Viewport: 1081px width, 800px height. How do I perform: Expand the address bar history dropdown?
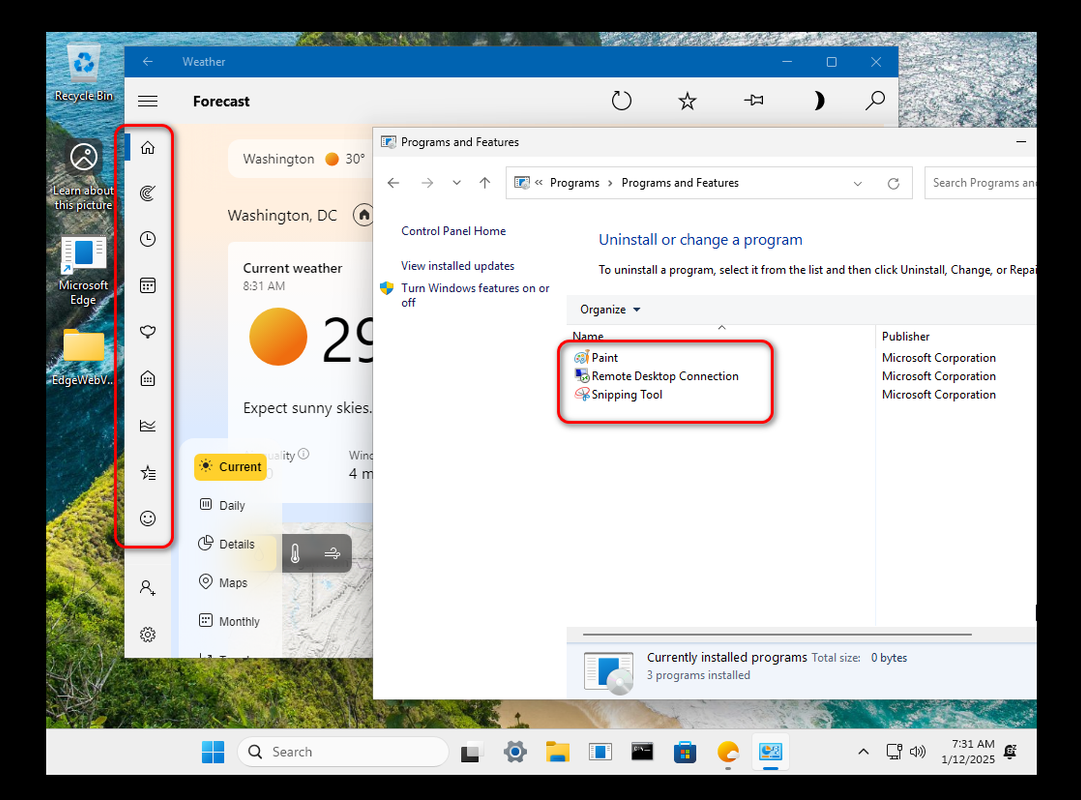click(858, 183)
